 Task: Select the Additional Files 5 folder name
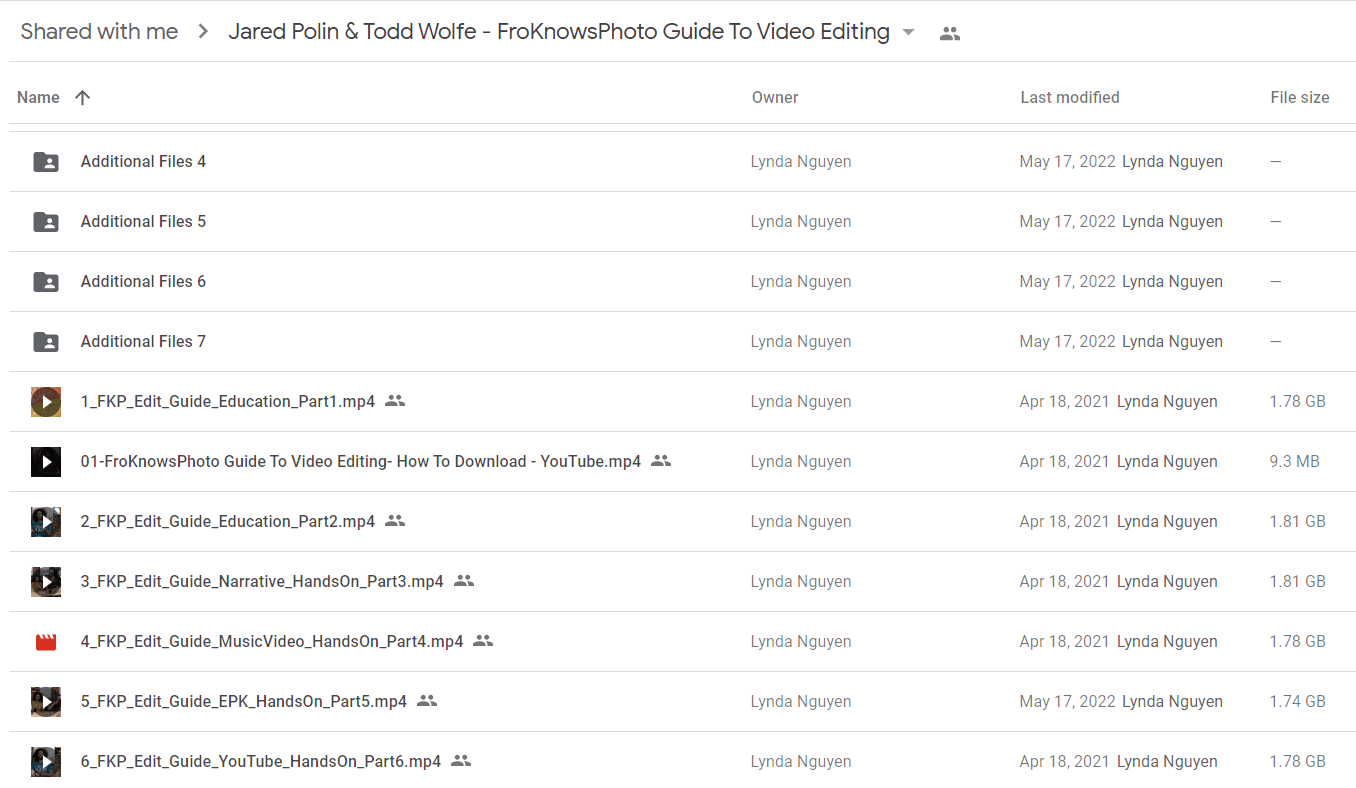(143, 221)
